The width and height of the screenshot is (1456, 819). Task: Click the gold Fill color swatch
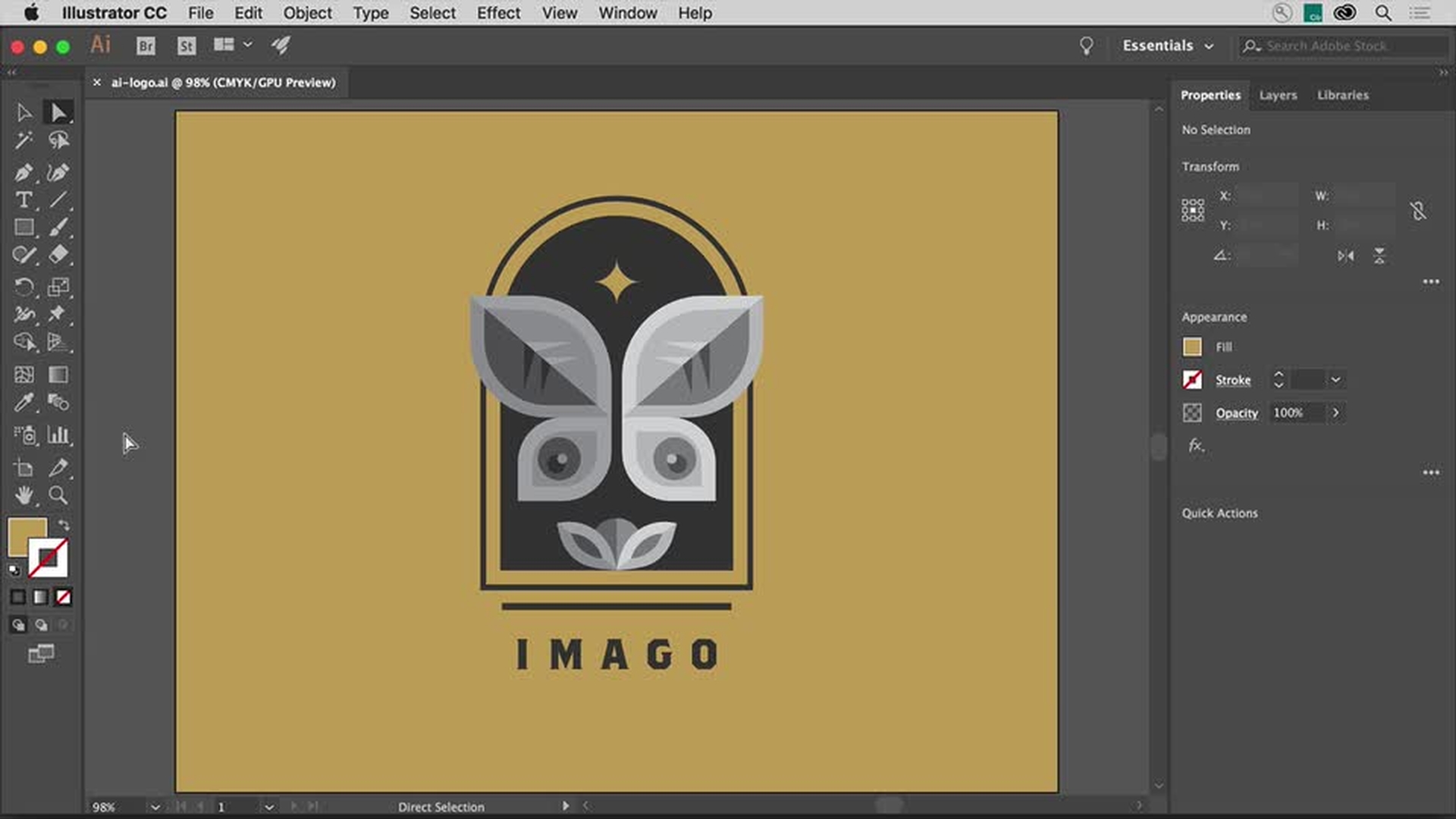click(x=1192, y=347)
